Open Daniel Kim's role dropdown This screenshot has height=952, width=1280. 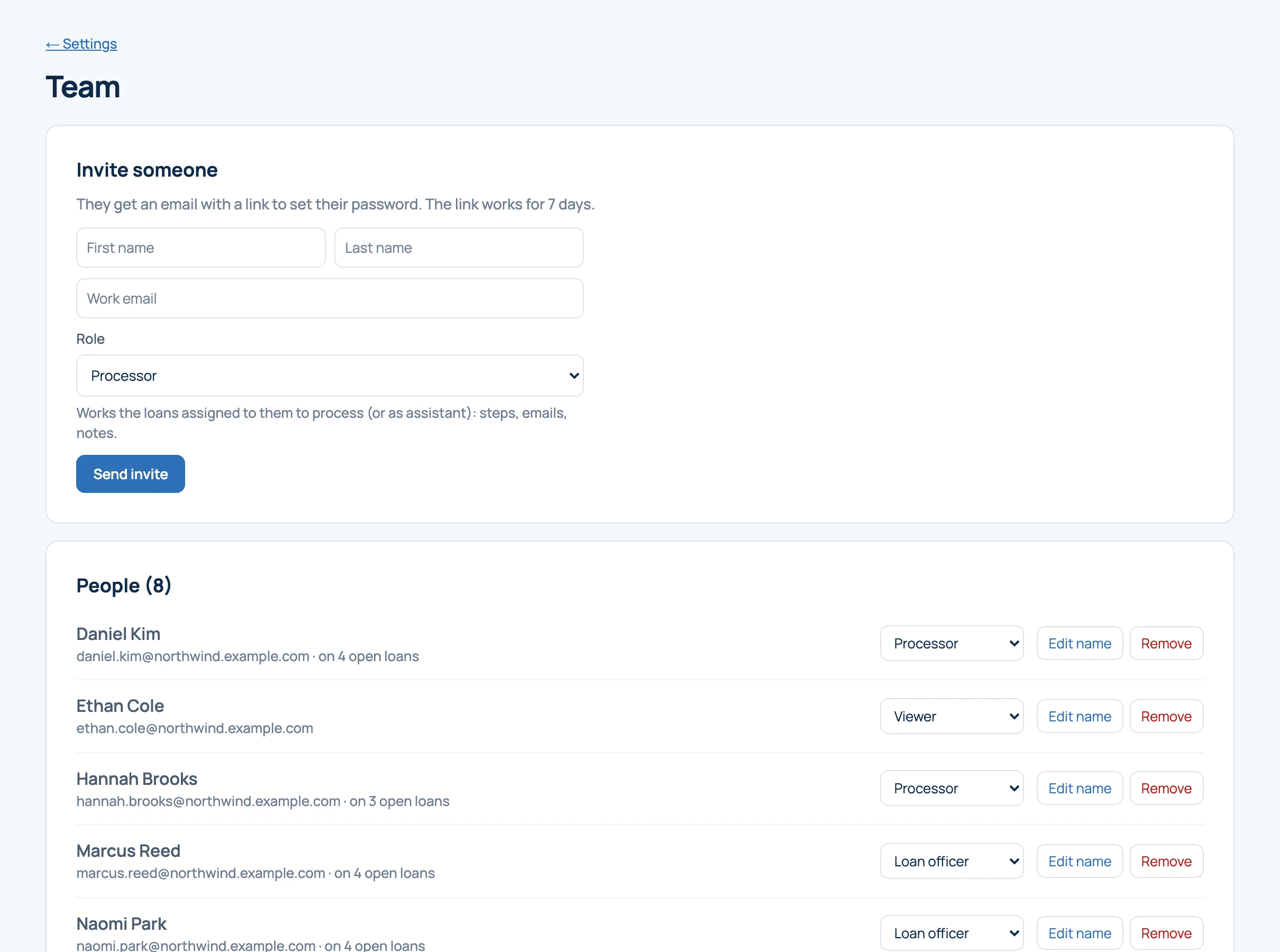952,643
